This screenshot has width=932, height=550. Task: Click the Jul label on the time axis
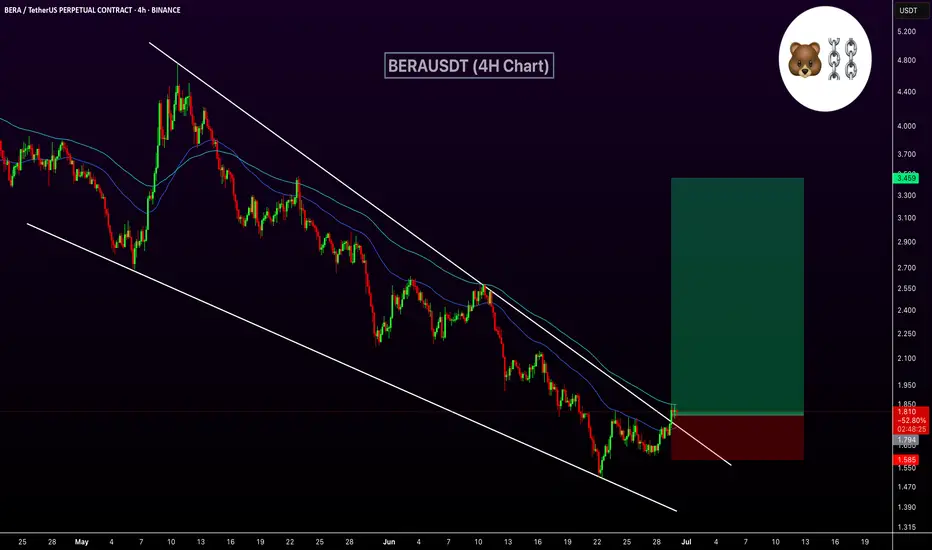pos(686,542)
